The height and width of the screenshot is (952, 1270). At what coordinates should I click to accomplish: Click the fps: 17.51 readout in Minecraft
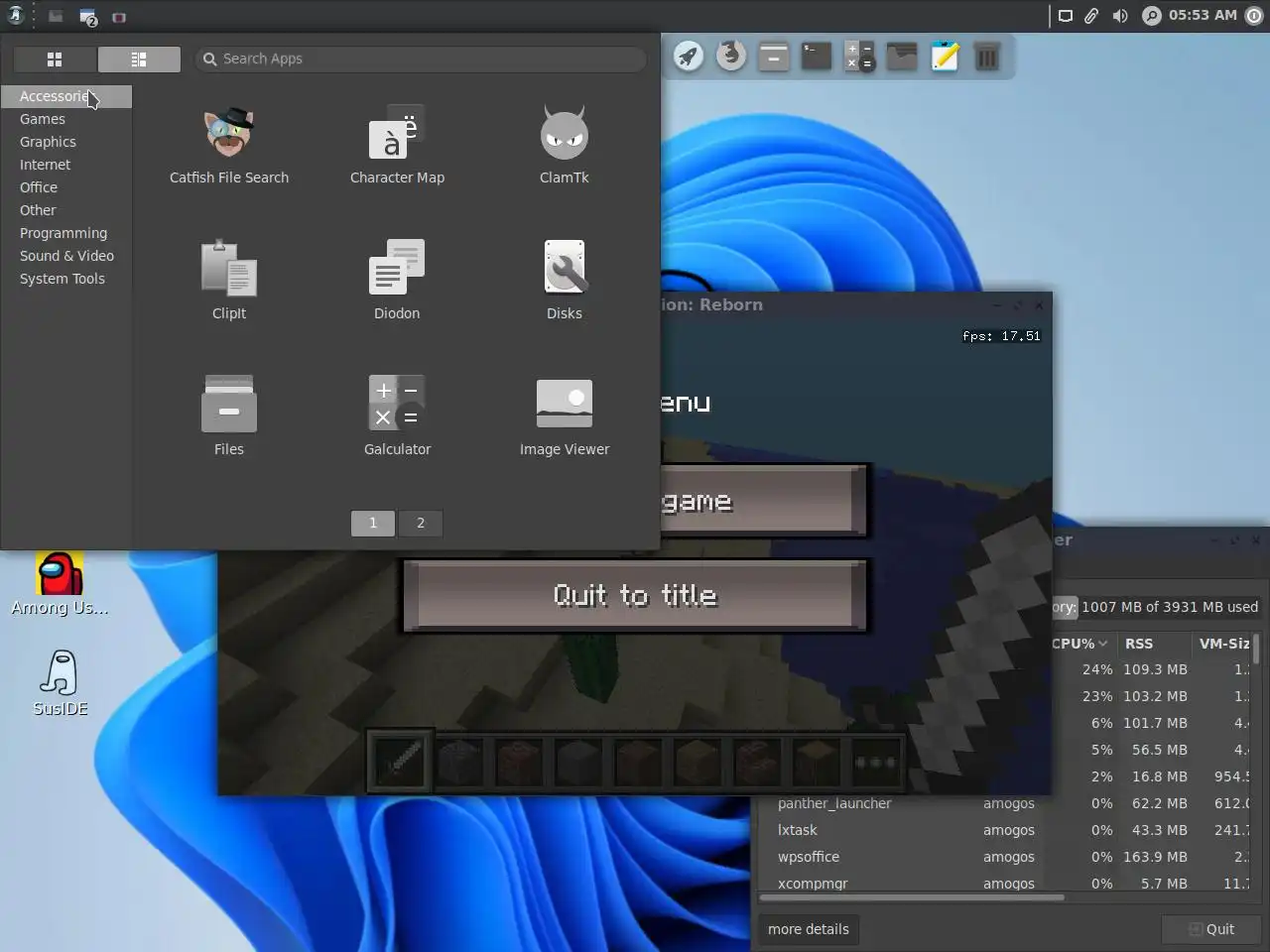pyautogui.click(x=1001, y=336)
